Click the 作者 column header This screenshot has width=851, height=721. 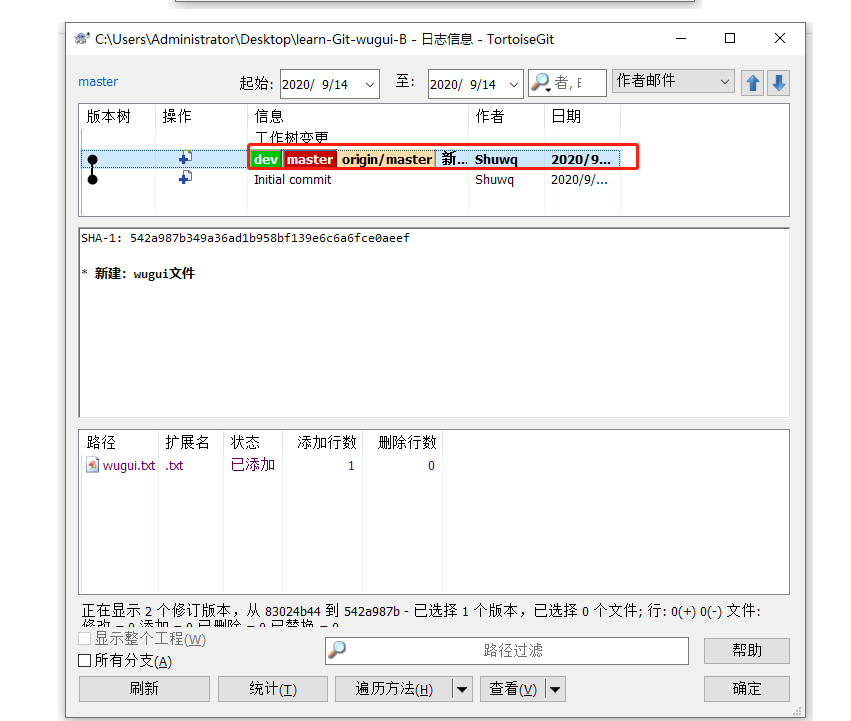click(x=506, y=116)
